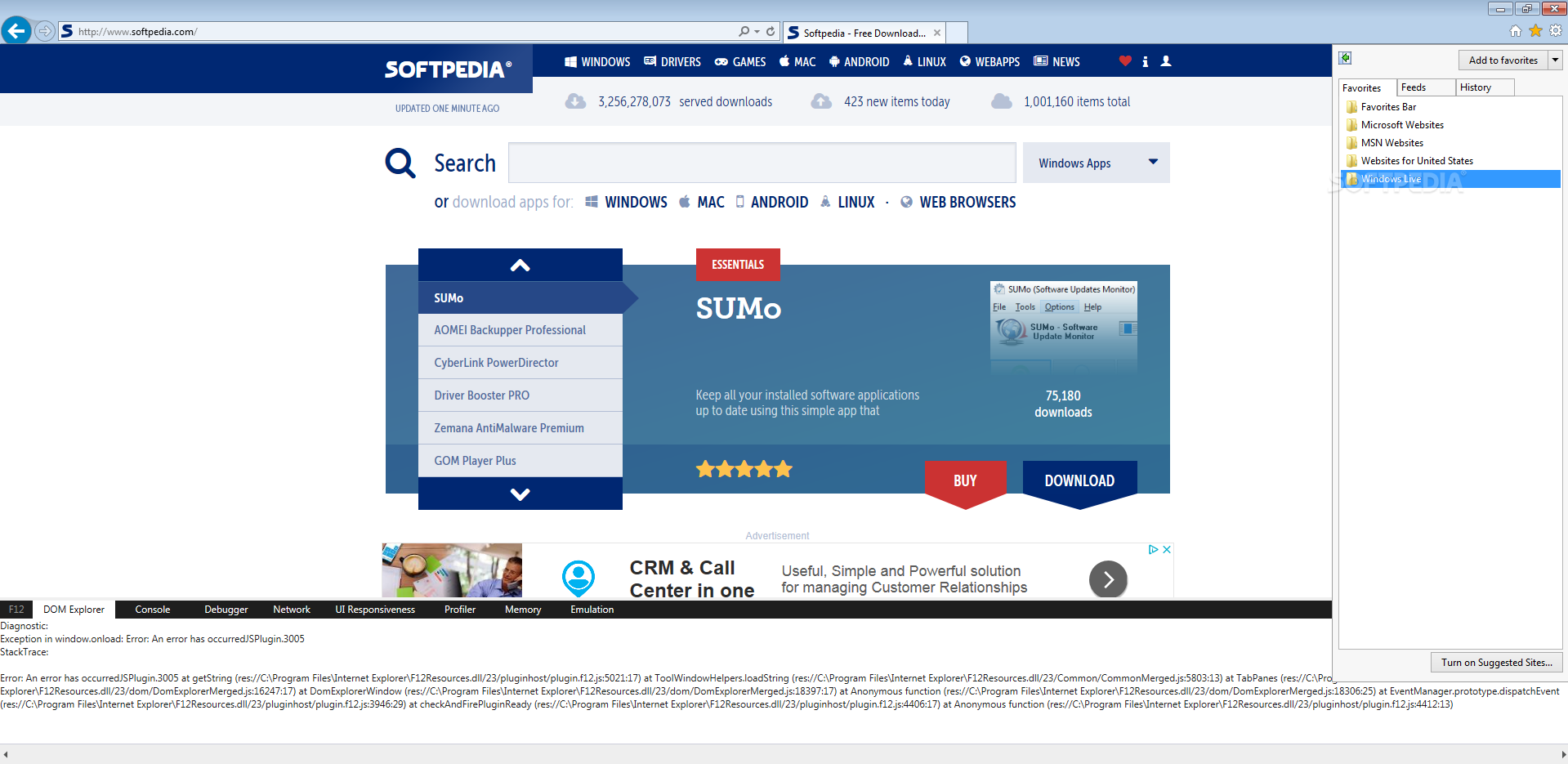Switch to the History tab
The height and width of the screenshot is (764, 1568).
(1485, 87)
